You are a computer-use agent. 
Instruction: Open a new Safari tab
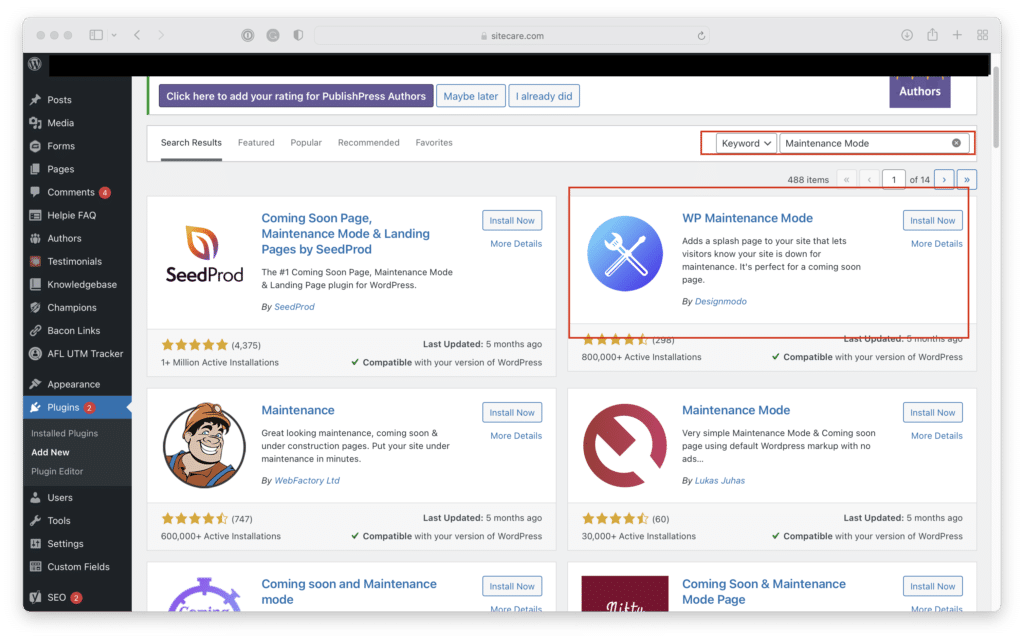pos(957,35)
